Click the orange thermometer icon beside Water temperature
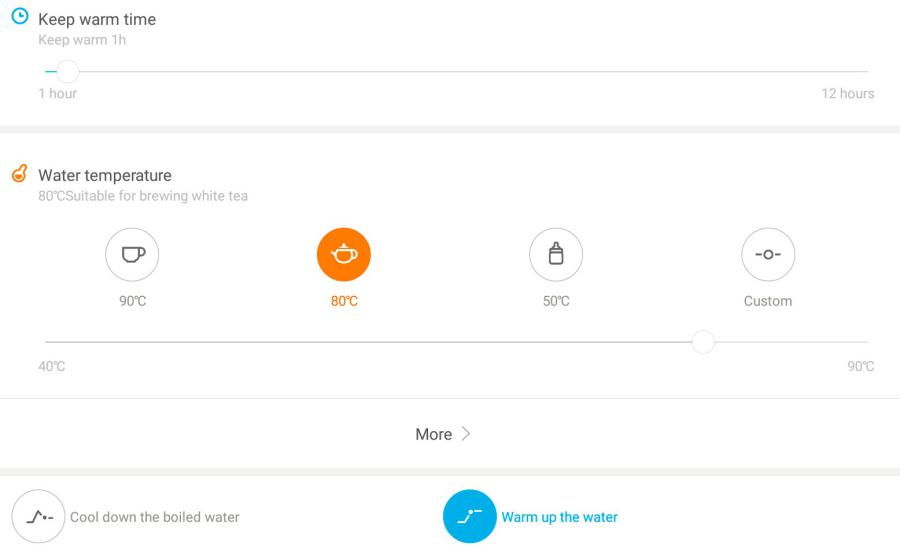The height and width of the screenshot is (549, 900). coord(20,173)
